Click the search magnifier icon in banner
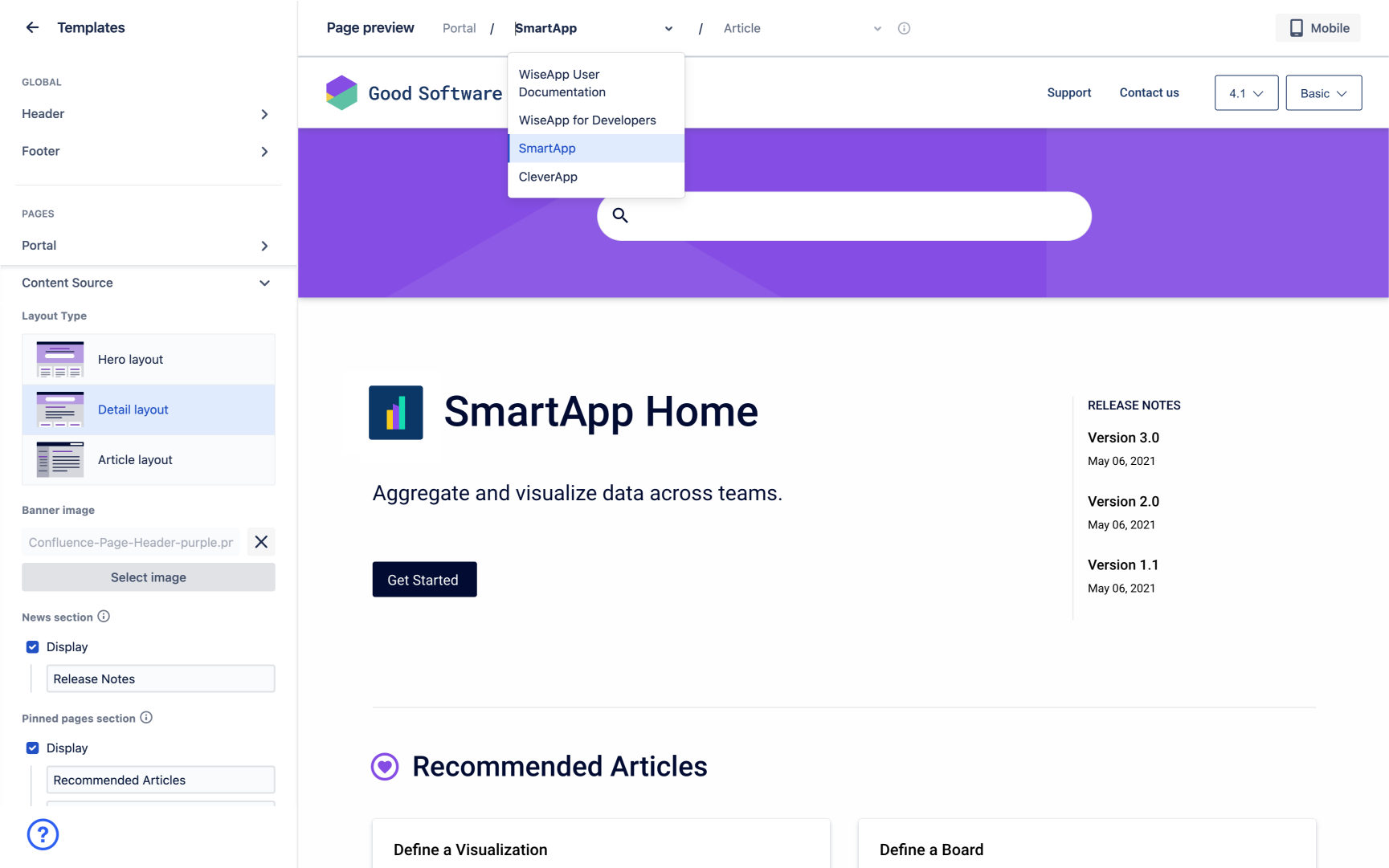 click(x=620, y=215)
